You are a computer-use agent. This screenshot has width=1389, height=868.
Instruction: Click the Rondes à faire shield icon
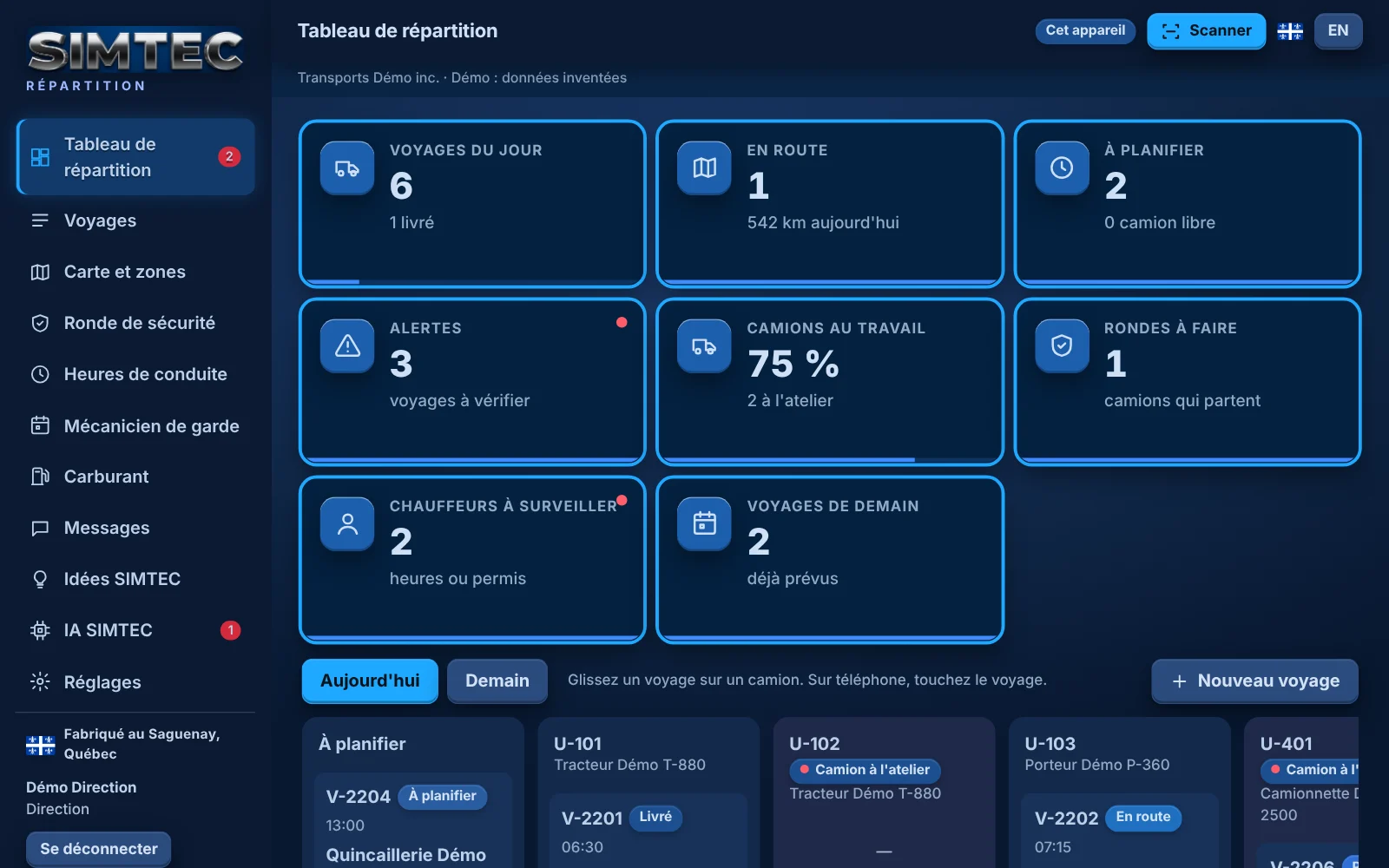tap(1062, 346)
